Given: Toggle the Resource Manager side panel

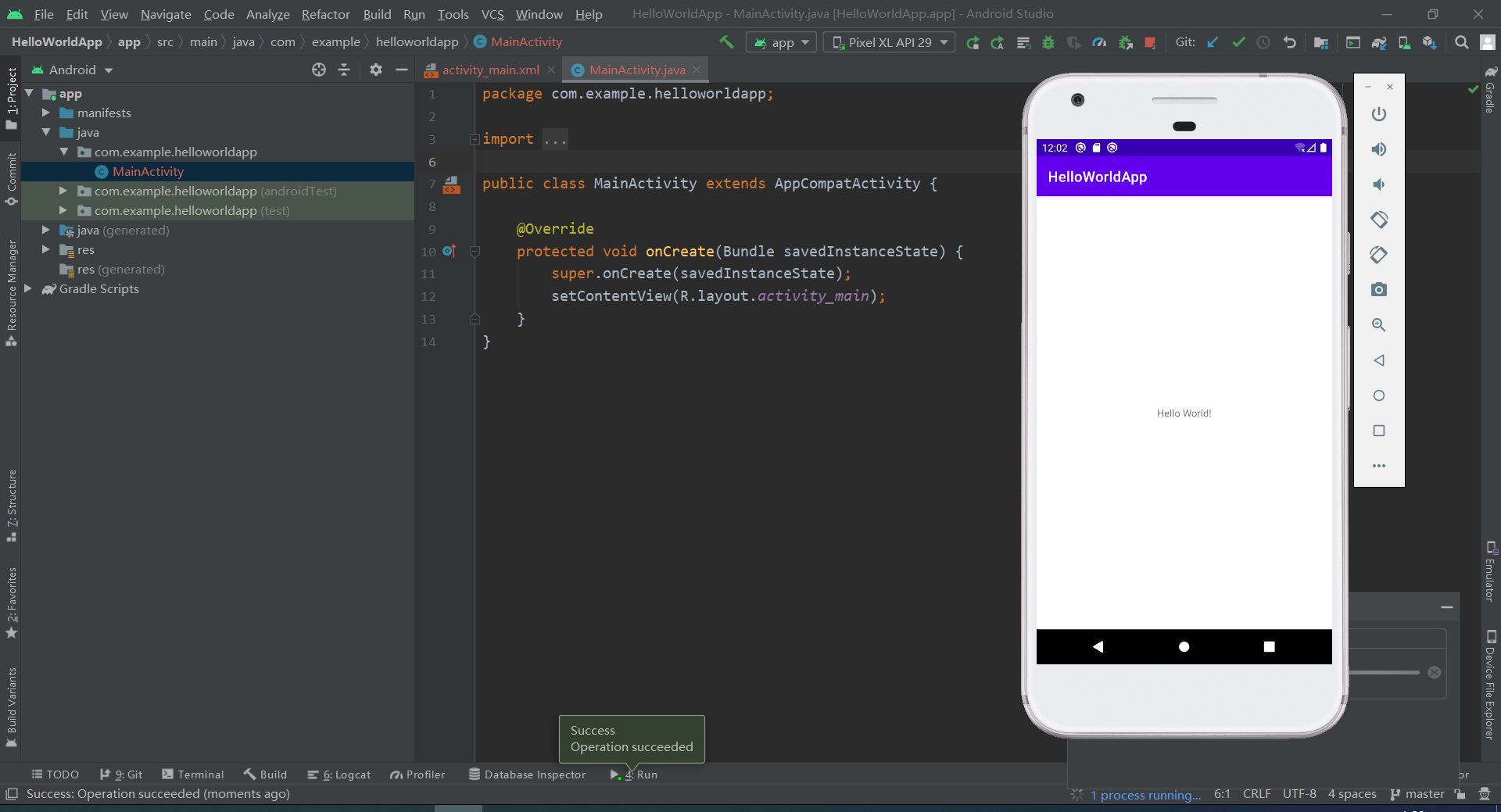Looking at the screenshot, I should [x=11, y=293].
